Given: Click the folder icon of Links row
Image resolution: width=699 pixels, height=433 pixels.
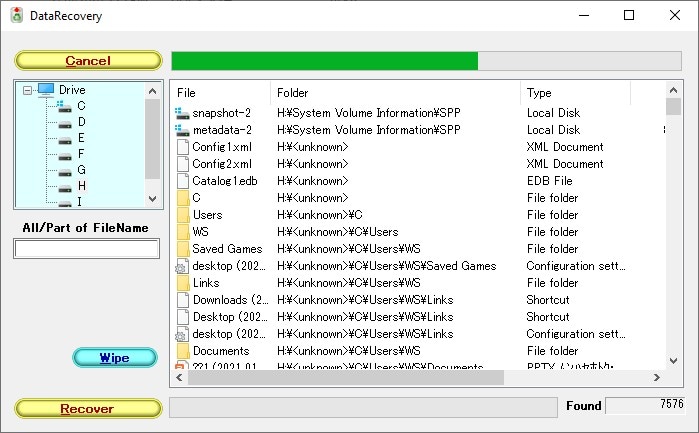Looking at the screenshot, I should (x=183, y=283).
